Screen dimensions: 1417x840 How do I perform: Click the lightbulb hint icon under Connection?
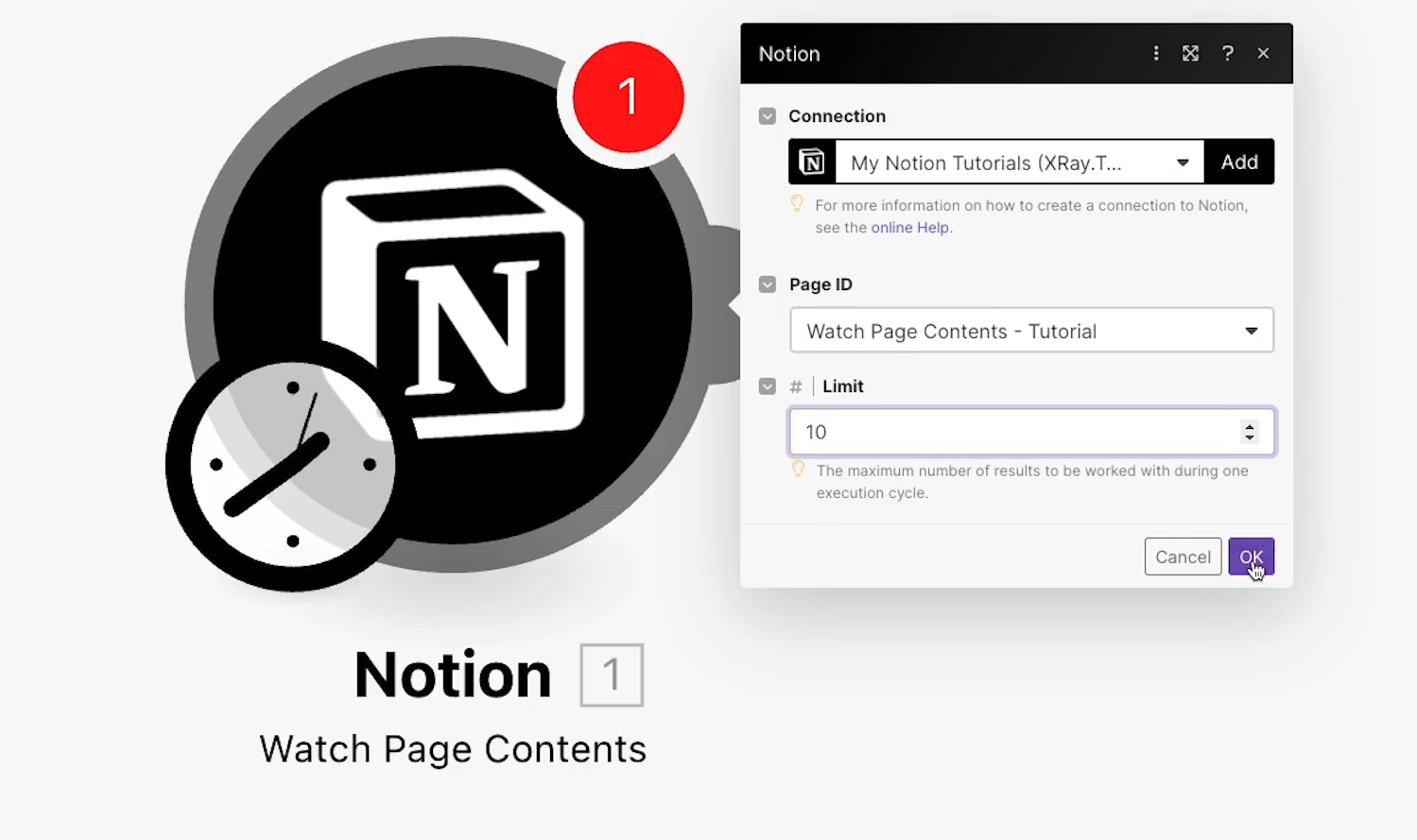point(797,204)
